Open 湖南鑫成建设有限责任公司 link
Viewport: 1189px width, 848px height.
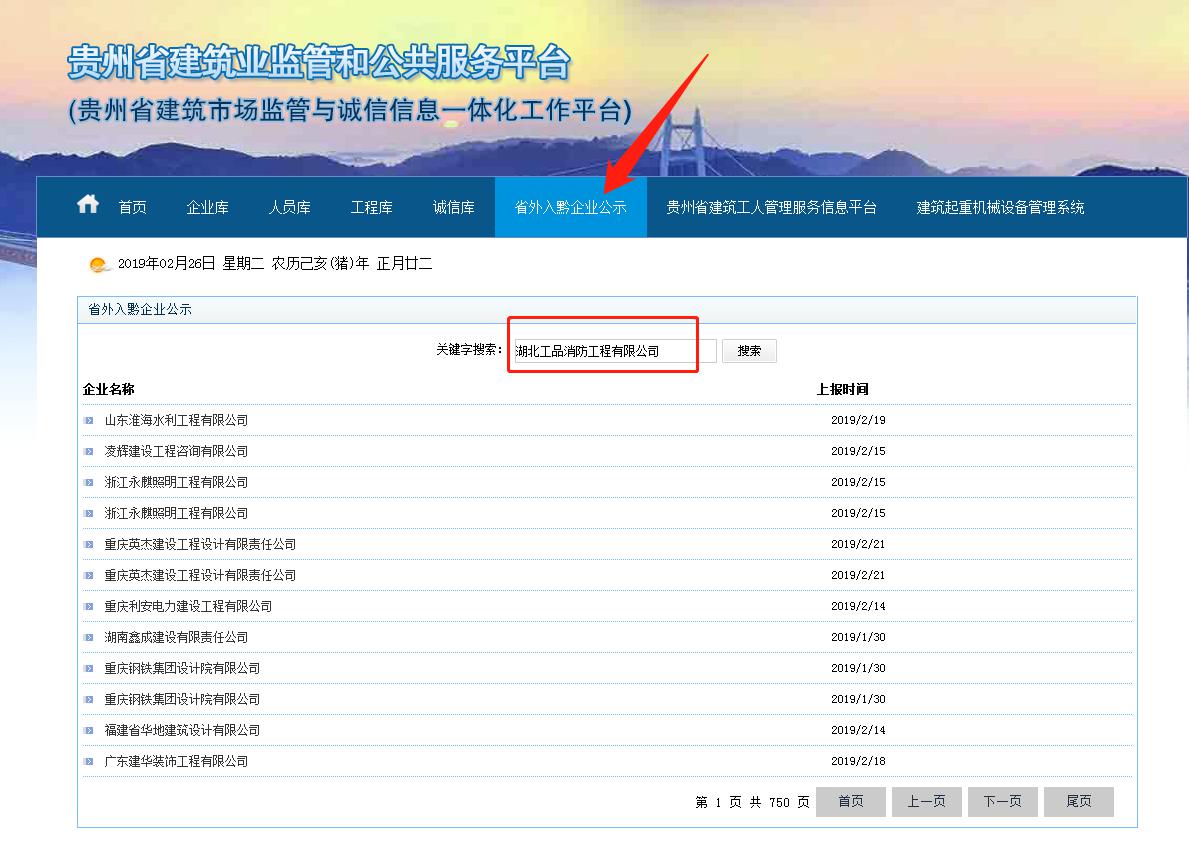click(176, 638)
